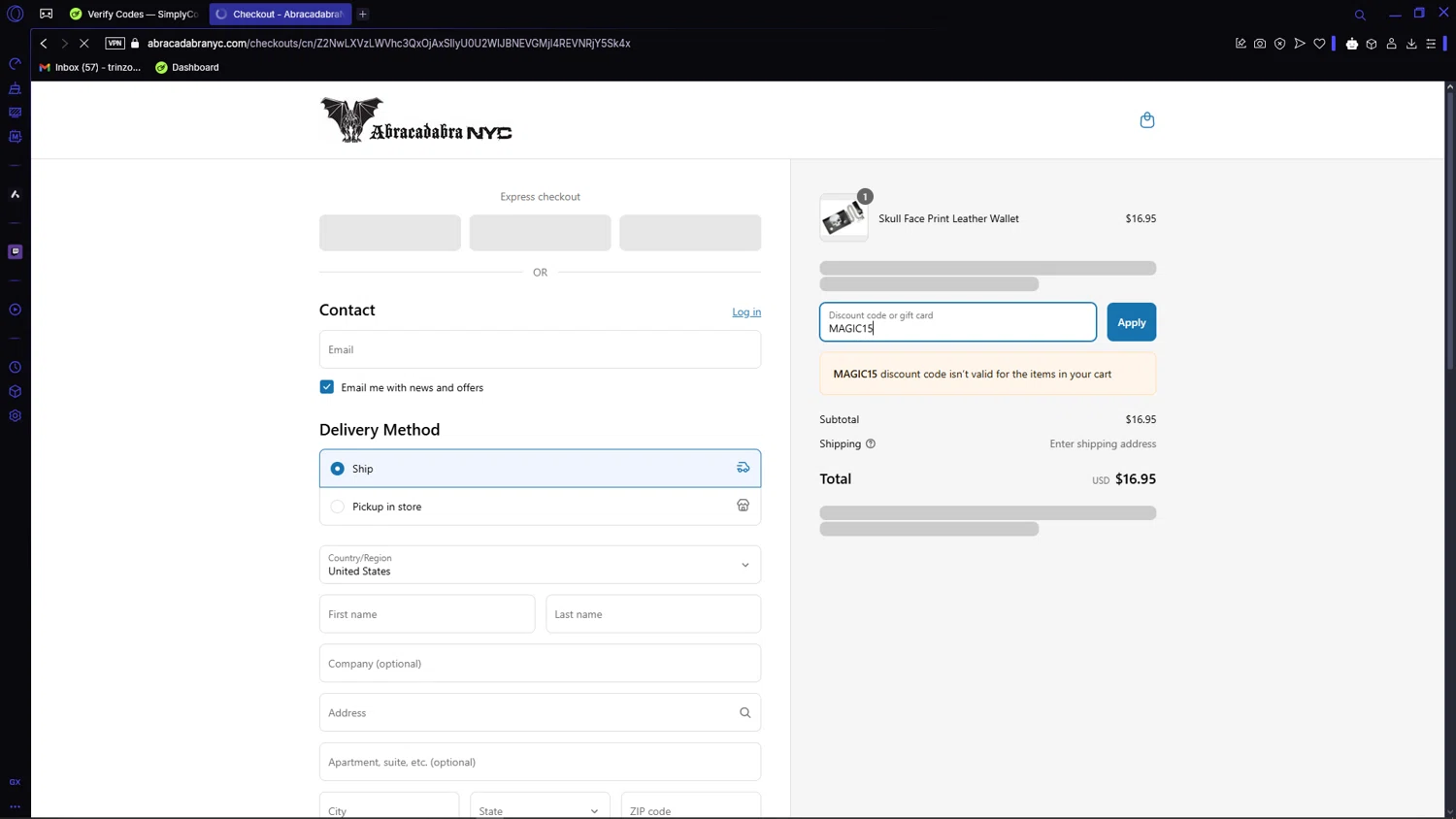Screen dimensions: 1456x819
Task: Focus the Address input field
Action: tap(540, 713)
